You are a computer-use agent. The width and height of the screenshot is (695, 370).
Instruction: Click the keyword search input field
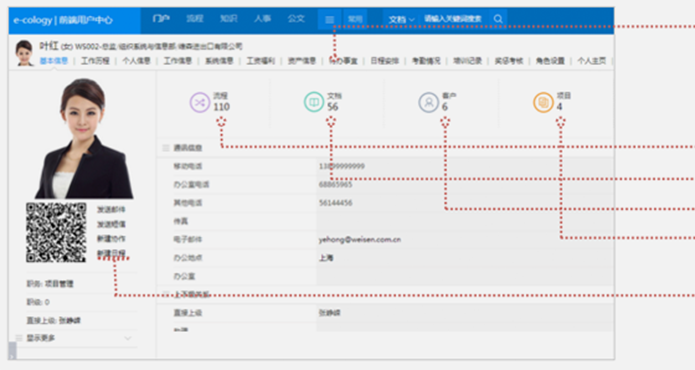[453, 19]
